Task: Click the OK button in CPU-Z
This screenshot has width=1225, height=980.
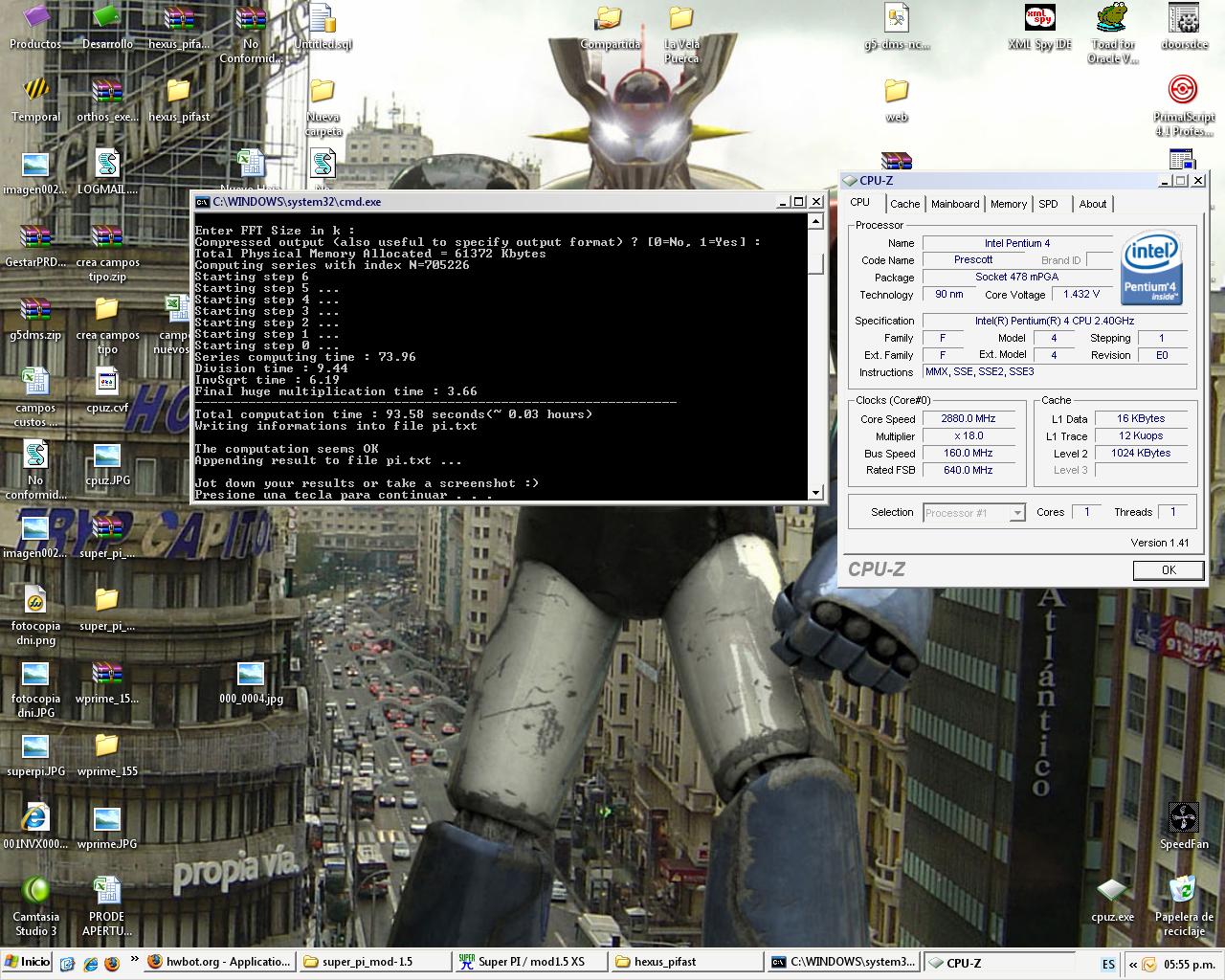Action: 1169,569
